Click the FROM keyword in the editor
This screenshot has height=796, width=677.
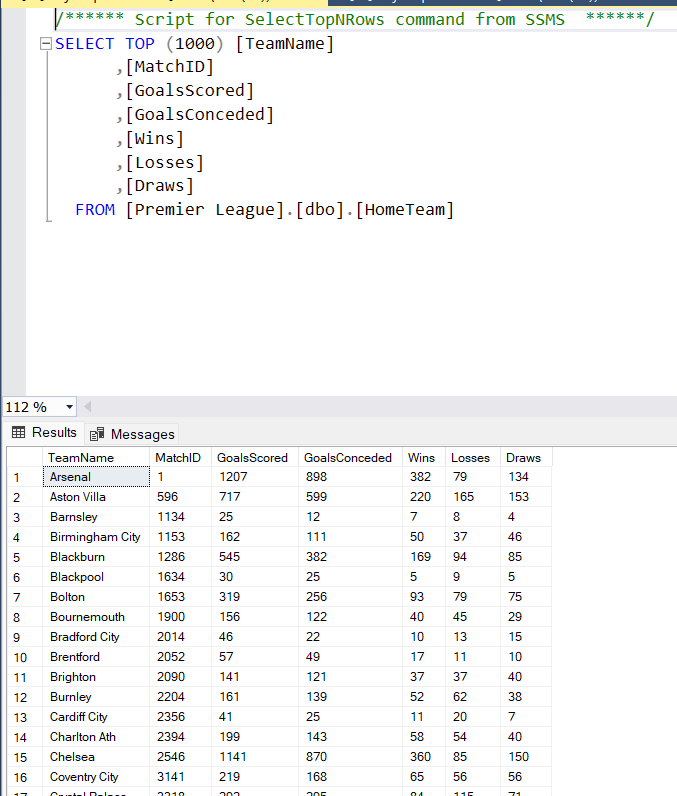(x=95, y=210)
